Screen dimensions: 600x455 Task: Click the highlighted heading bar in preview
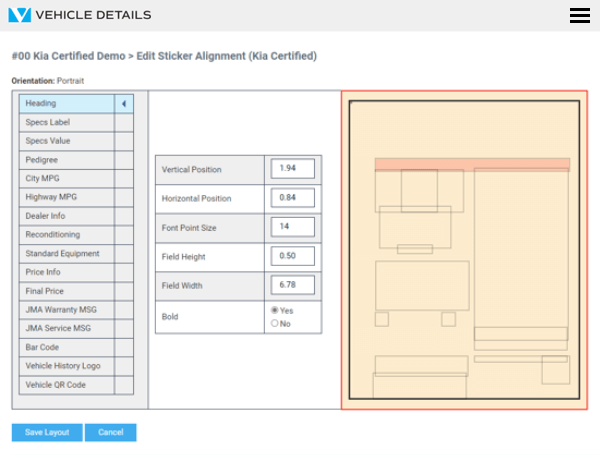pos(472,163)
